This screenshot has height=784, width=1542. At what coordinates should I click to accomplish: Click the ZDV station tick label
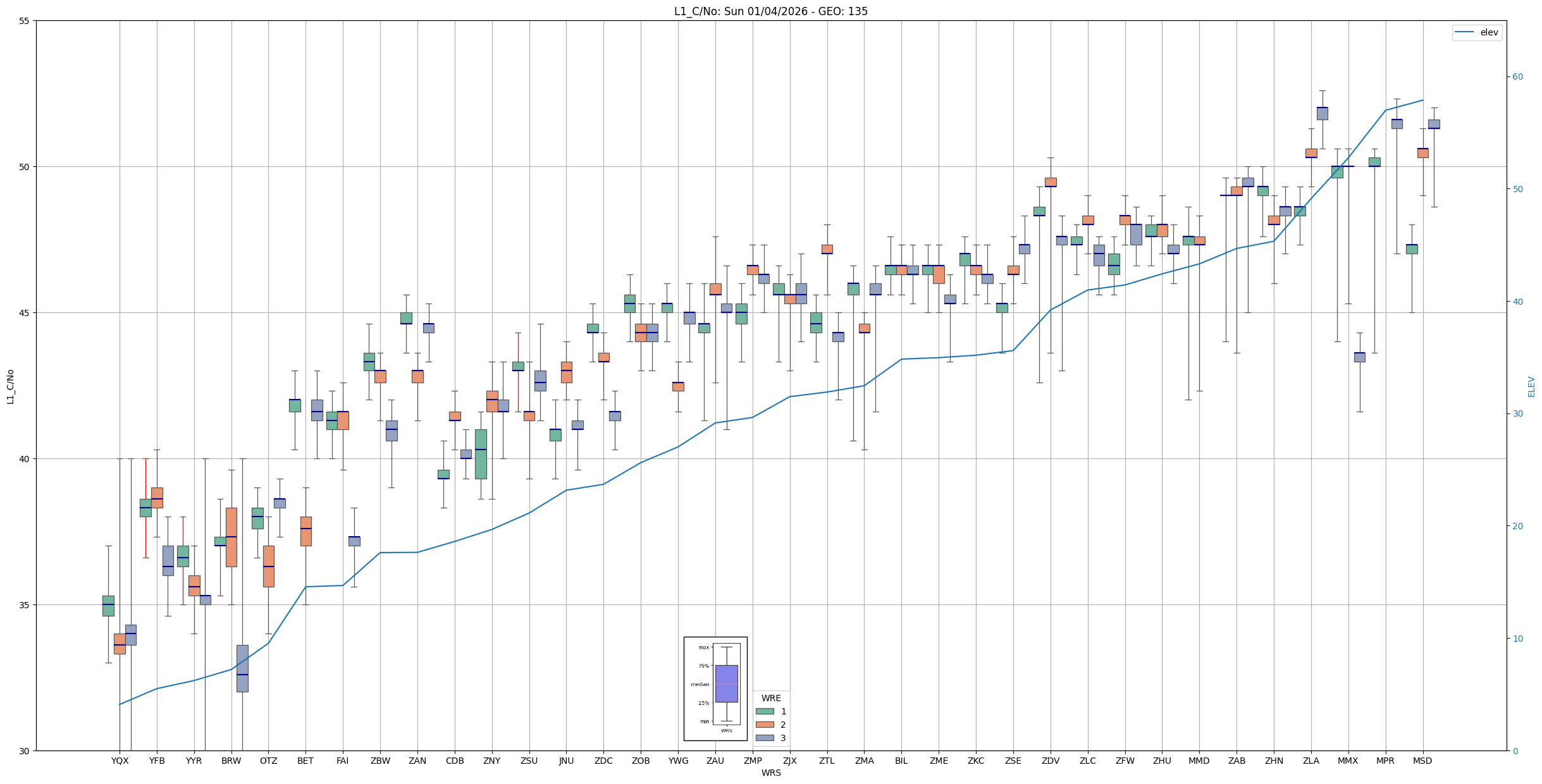tap(1051, 761)
